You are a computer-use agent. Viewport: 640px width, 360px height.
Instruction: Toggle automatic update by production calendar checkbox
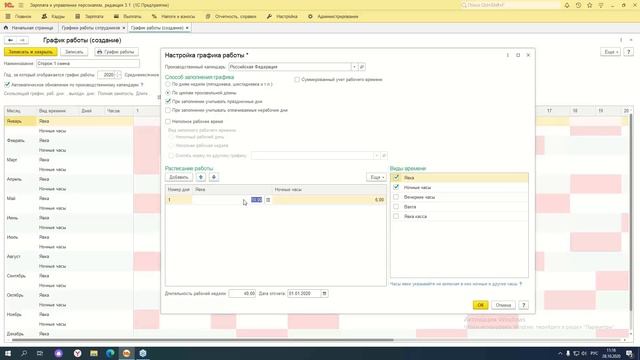7,84
